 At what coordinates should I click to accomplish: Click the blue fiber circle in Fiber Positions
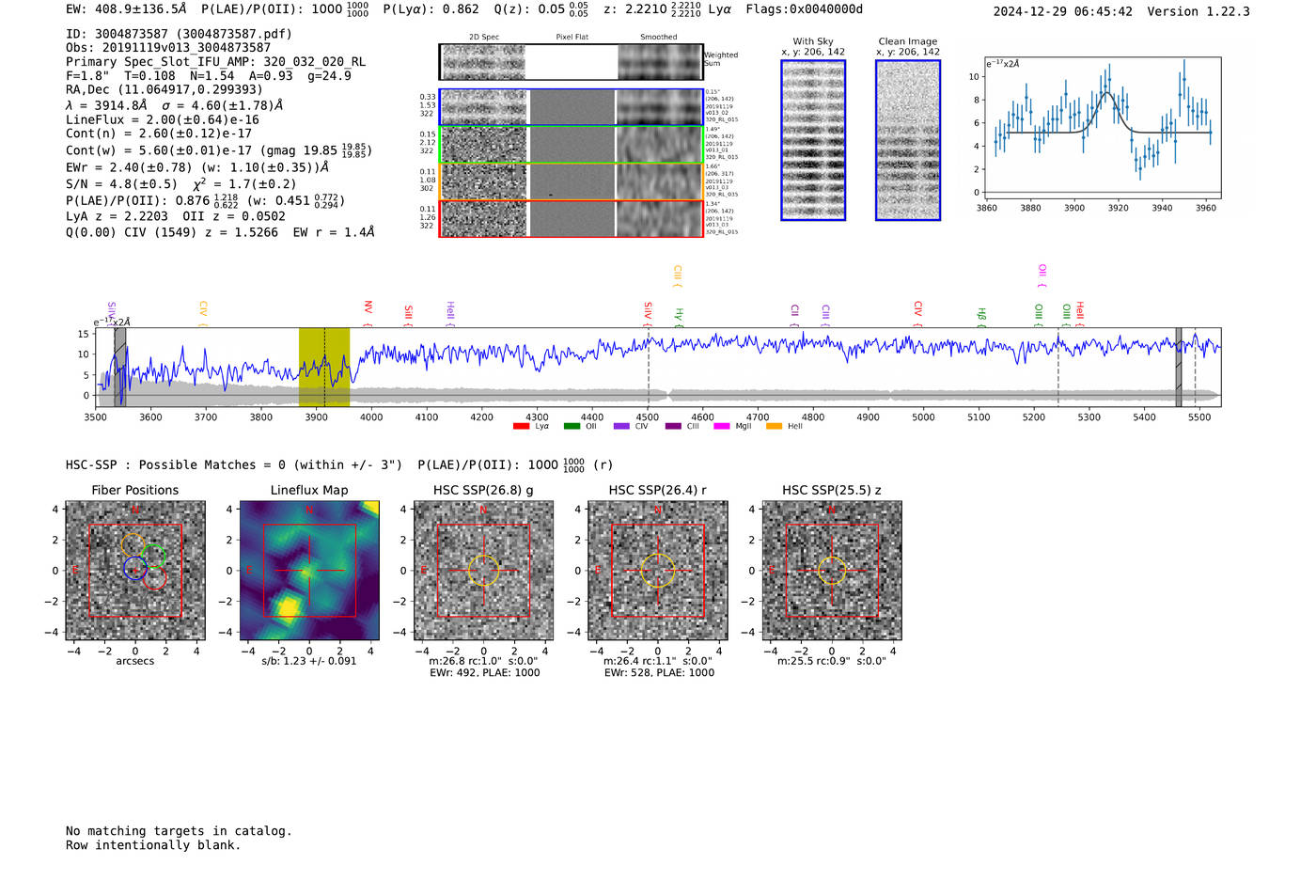pos(135,568)
